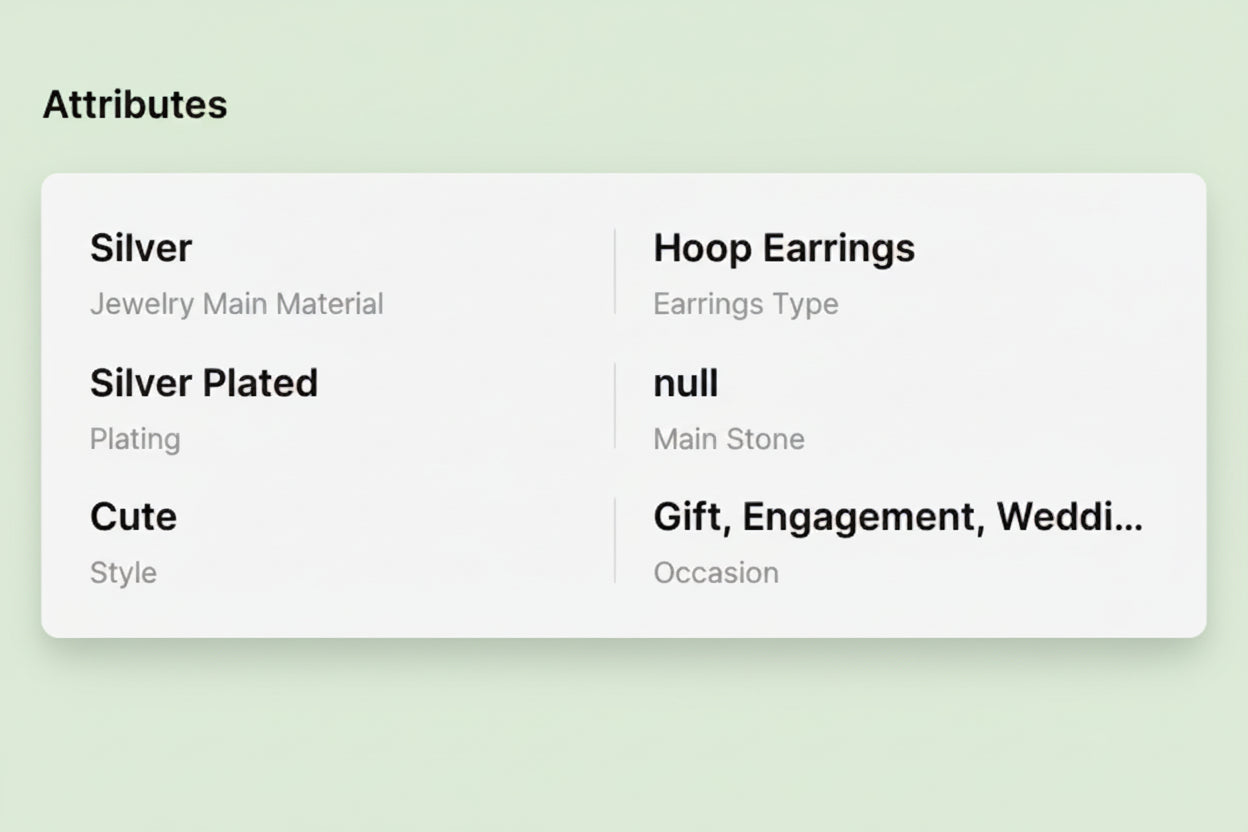
Task: Select the Hoop Earrings value
Action: pos(784,248)
